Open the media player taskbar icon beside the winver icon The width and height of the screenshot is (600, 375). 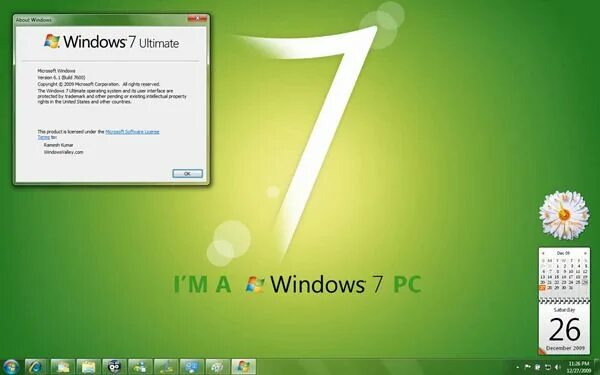click(217, 367)
